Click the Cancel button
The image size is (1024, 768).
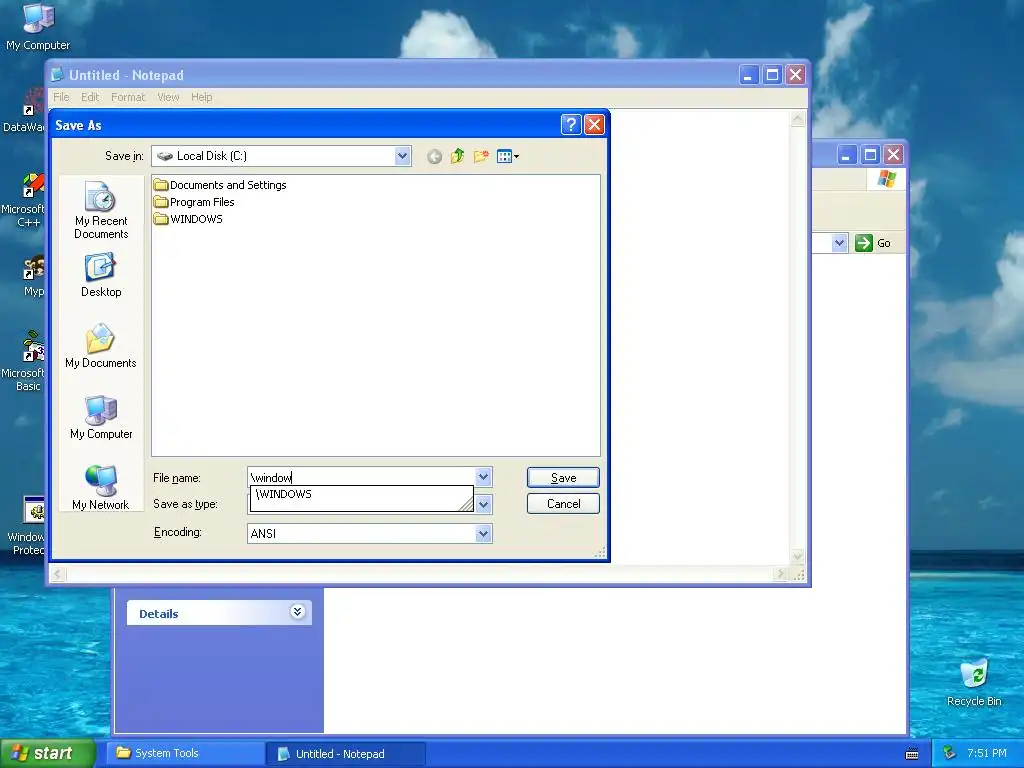pos(563,504)
